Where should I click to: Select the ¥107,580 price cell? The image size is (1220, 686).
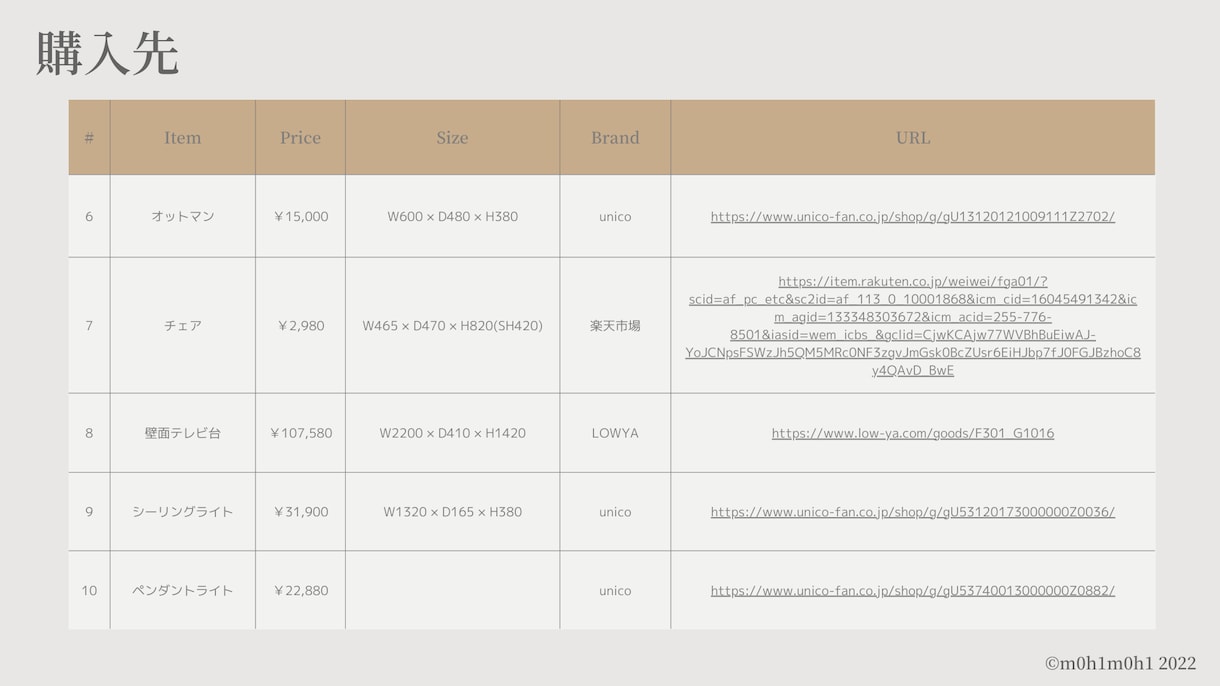pos(300,433)
